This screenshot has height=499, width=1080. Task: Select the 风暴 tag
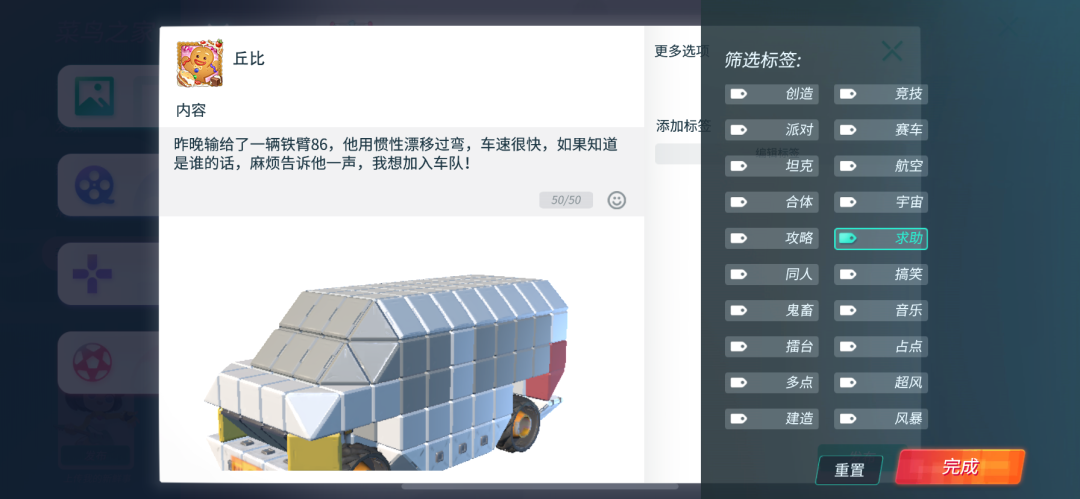[880, 418]
